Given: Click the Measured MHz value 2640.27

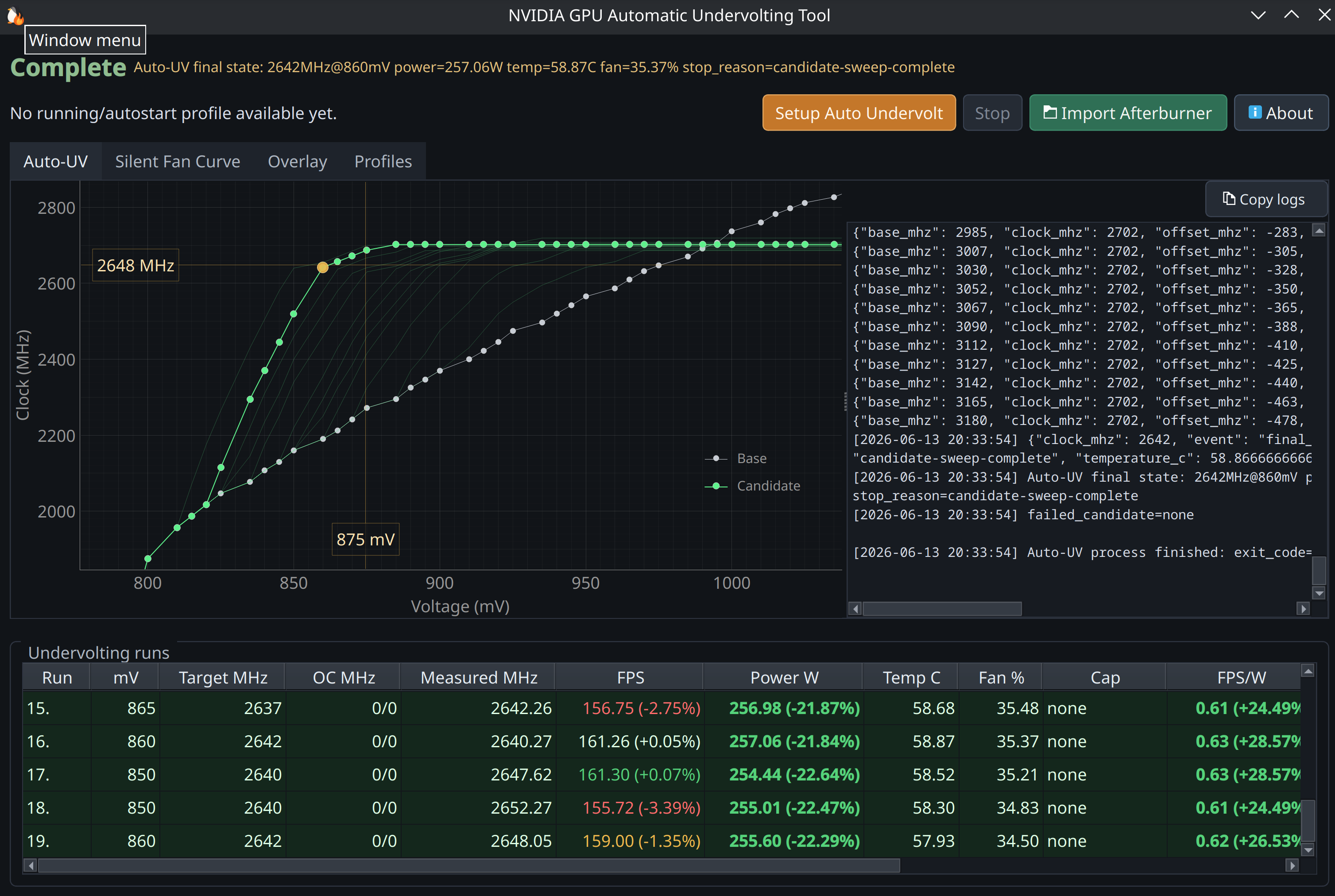Looking at the screenshot, I should pos(477,742).
